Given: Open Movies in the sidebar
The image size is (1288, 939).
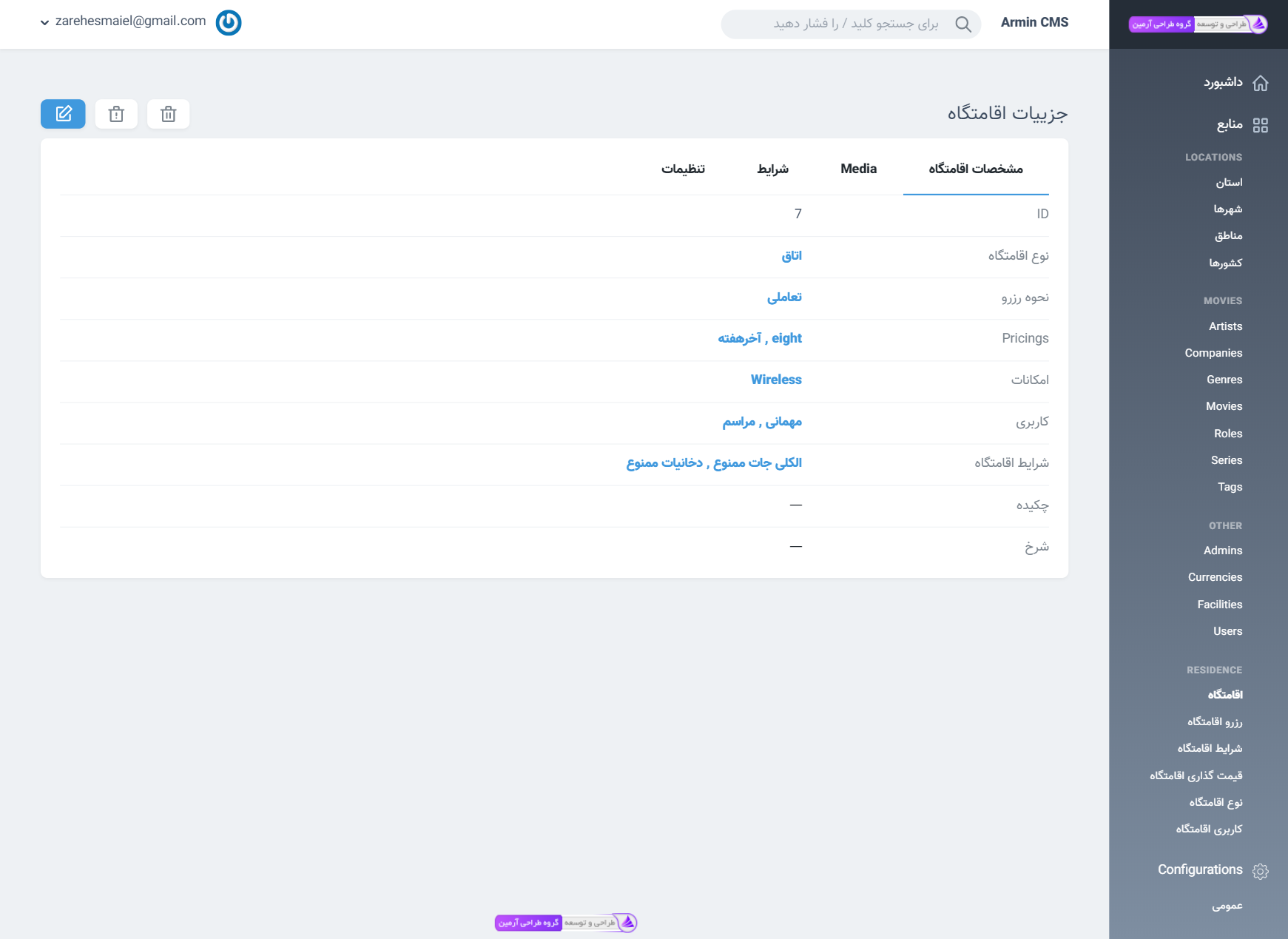Looking at the screenshot, I should (x=1224, y=406).
